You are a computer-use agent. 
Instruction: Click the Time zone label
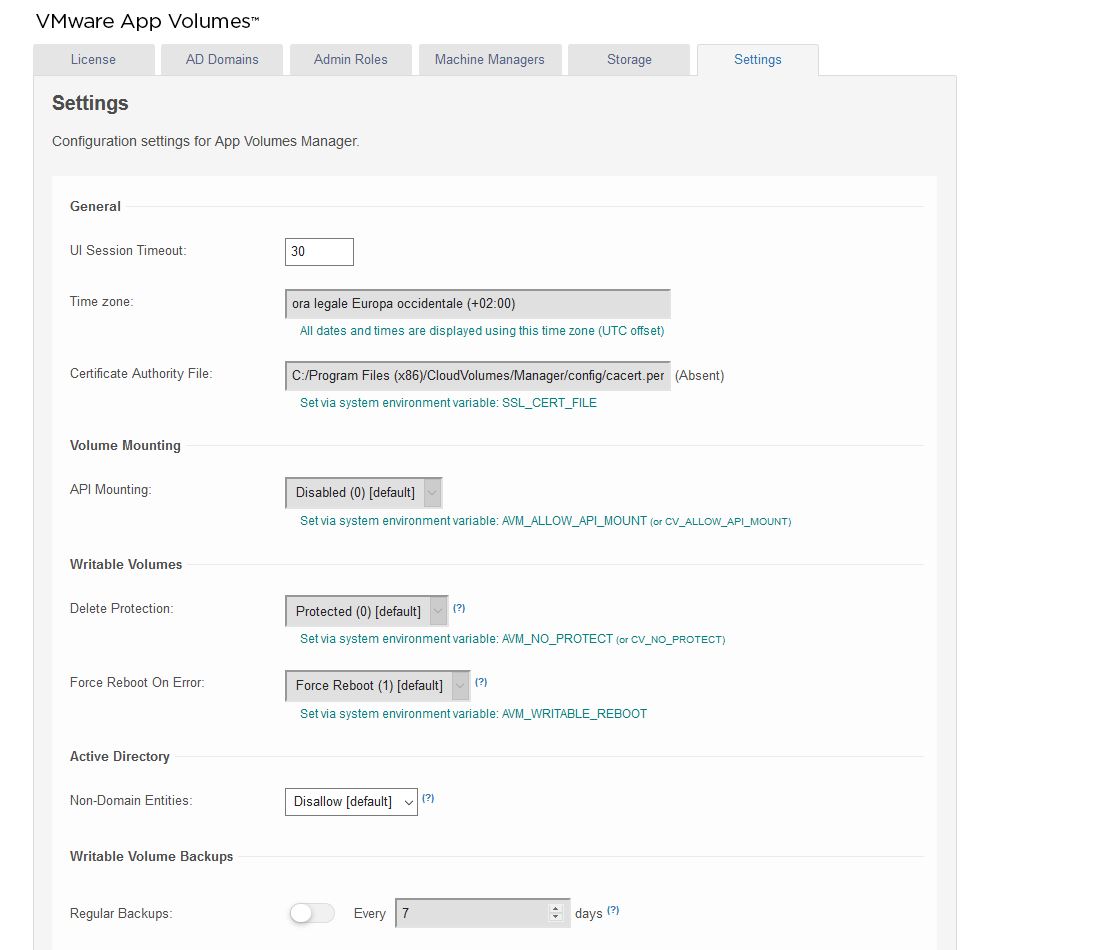(x=101, y=302)
